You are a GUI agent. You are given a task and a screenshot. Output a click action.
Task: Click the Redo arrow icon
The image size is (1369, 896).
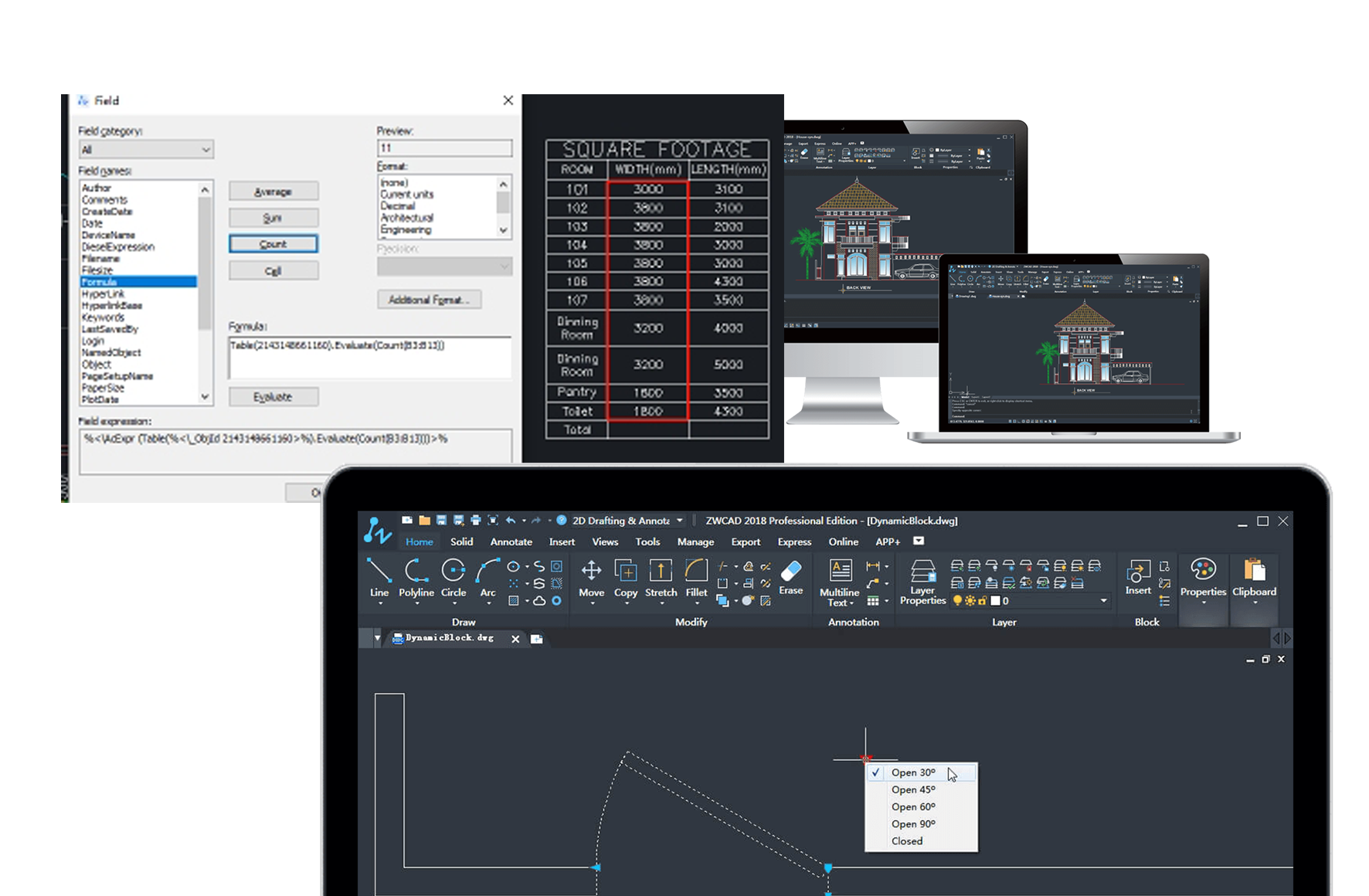tap(535, 521)
